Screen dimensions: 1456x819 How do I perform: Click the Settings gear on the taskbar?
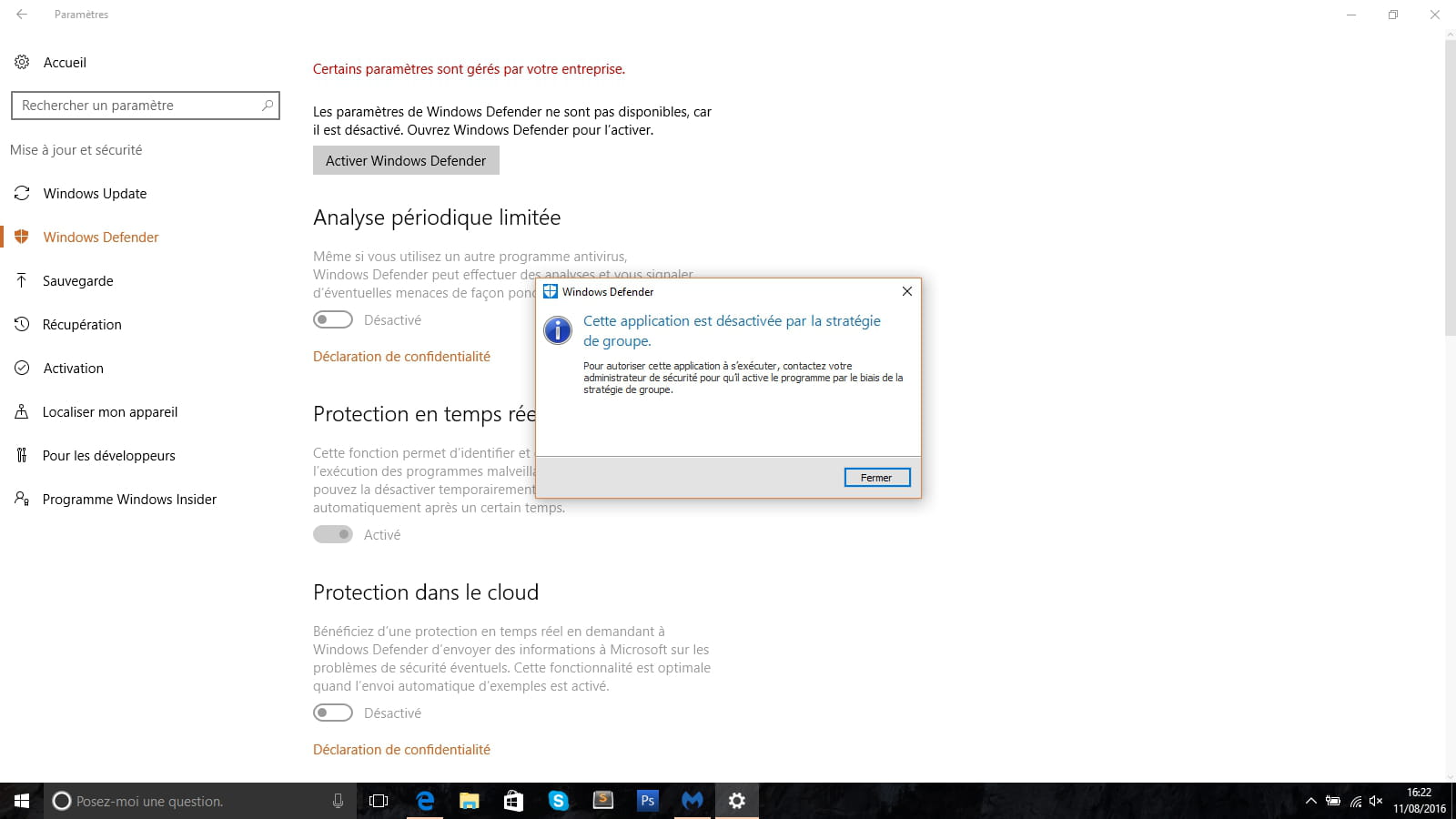coord(737,801)
